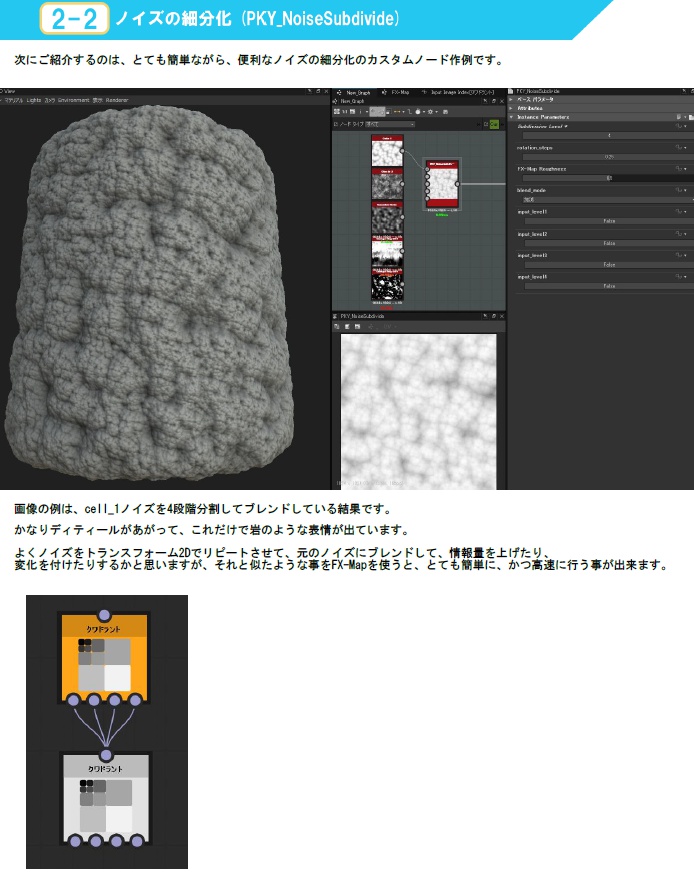The width and height of the screenshot is (694, 873).
Task: Open the Environment menu in 3D View
Action: (x=74, y=100)
